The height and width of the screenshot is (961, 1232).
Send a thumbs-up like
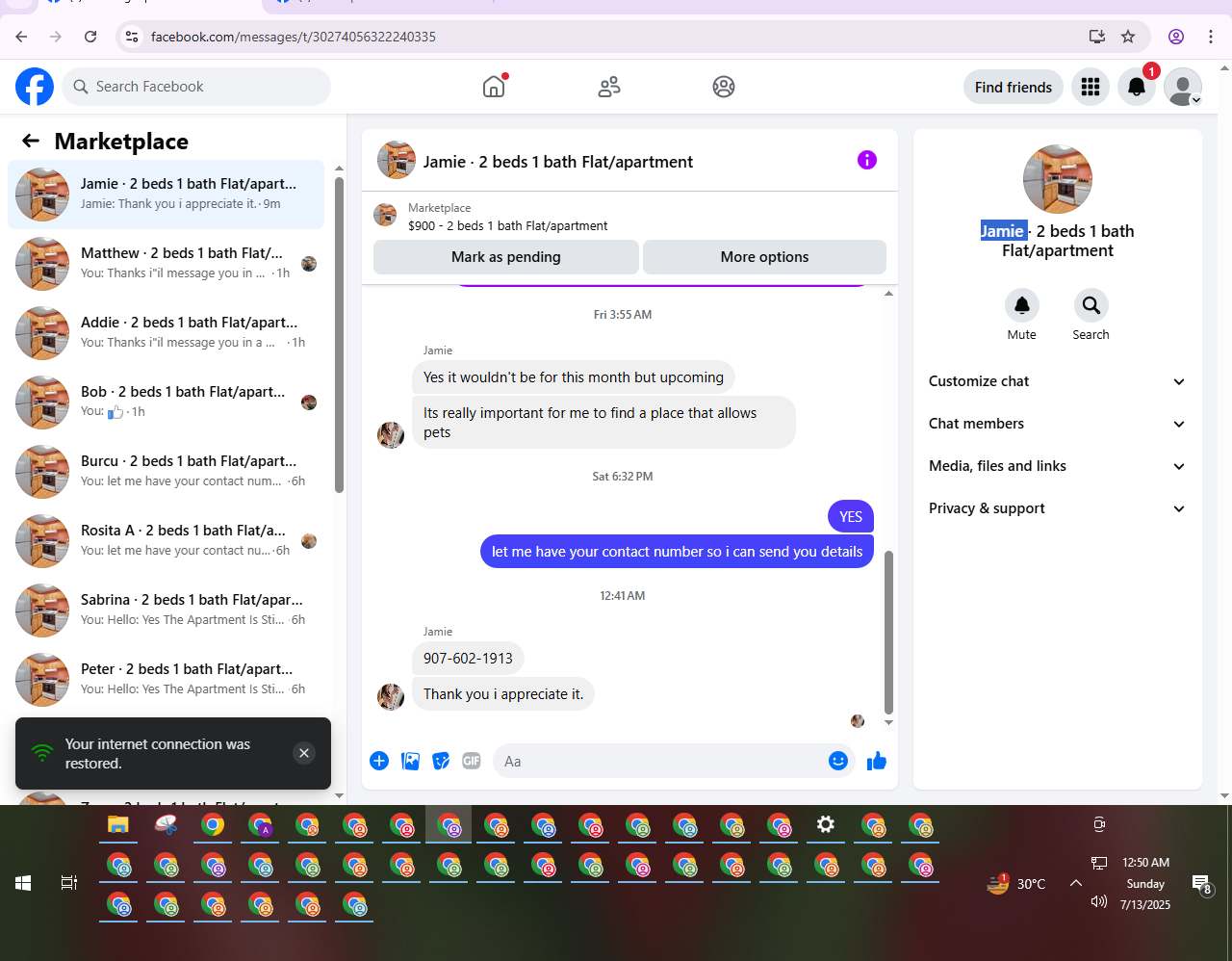click(x=877, y=761)
